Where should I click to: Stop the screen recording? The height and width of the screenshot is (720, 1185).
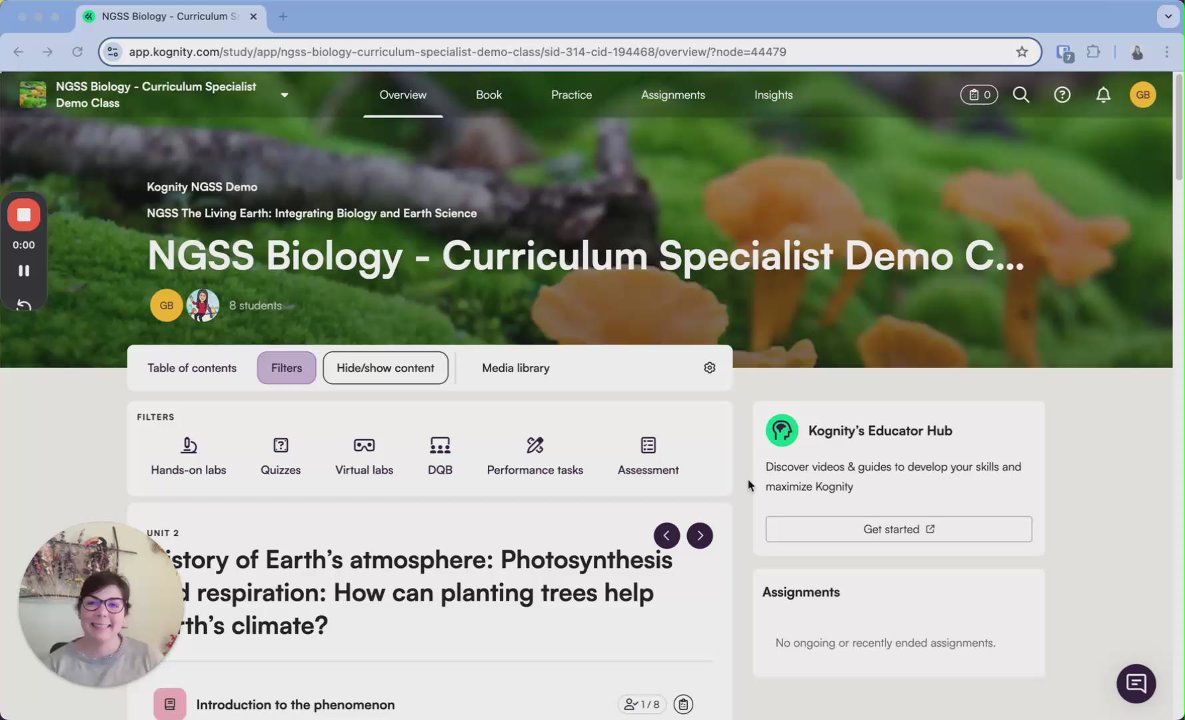(x=23, y=215)
